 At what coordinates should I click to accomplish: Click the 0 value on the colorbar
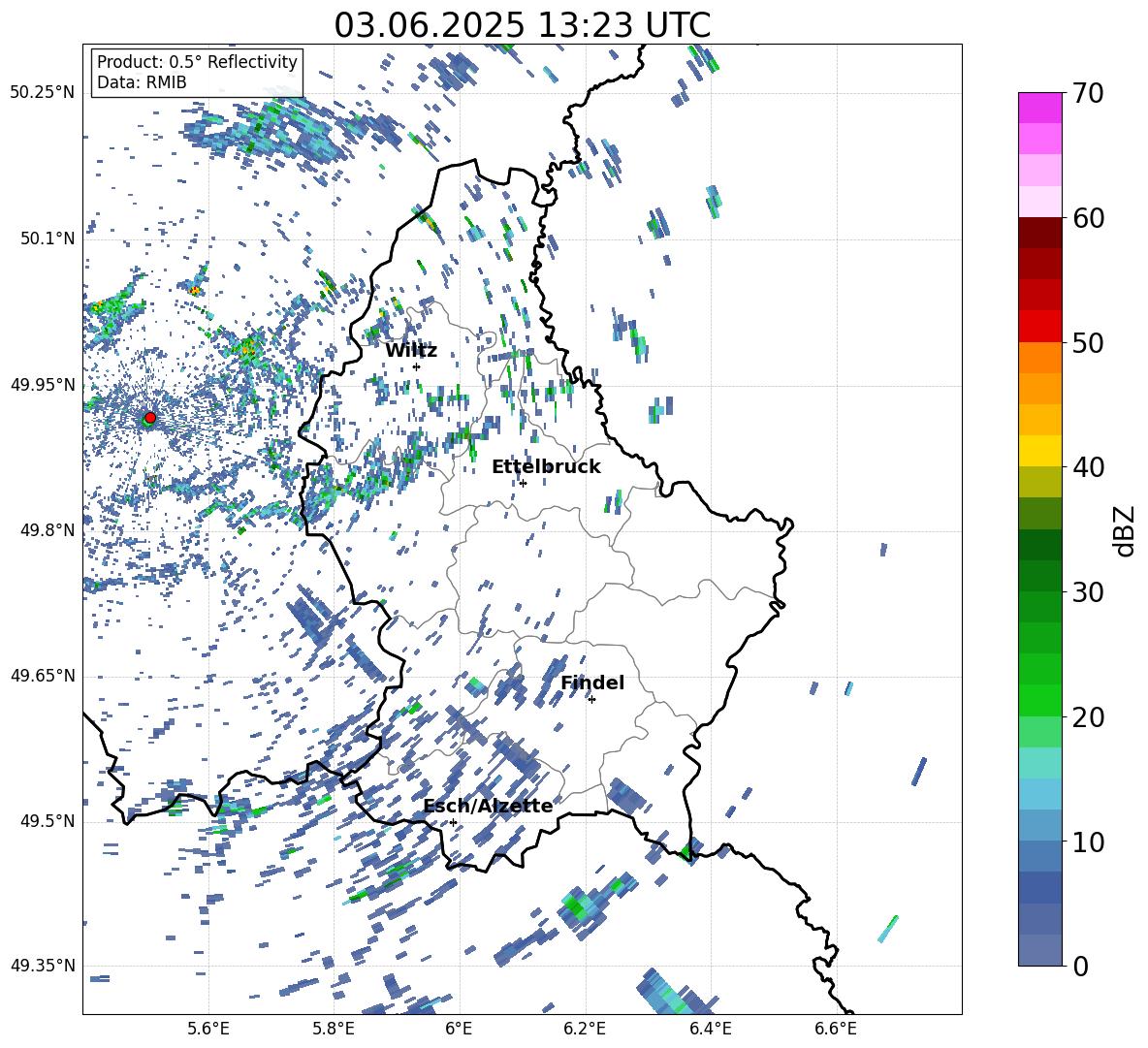tap(1080, 967)
